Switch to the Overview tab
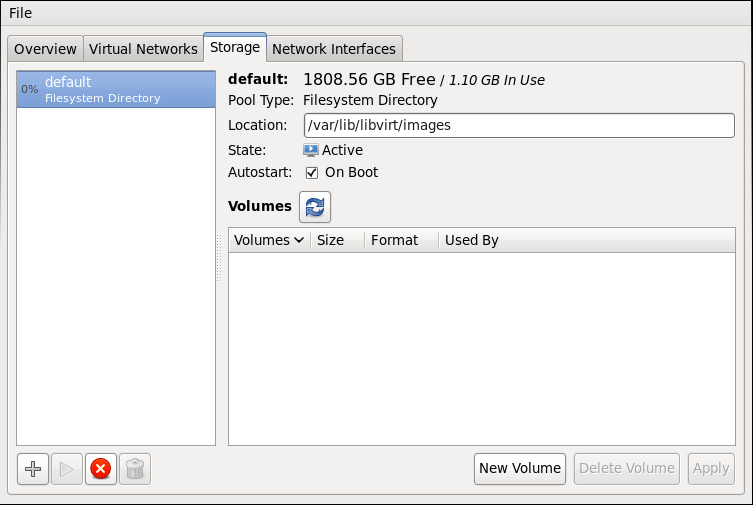The width and height of the screenshot is (753, 505). point(45,49)
